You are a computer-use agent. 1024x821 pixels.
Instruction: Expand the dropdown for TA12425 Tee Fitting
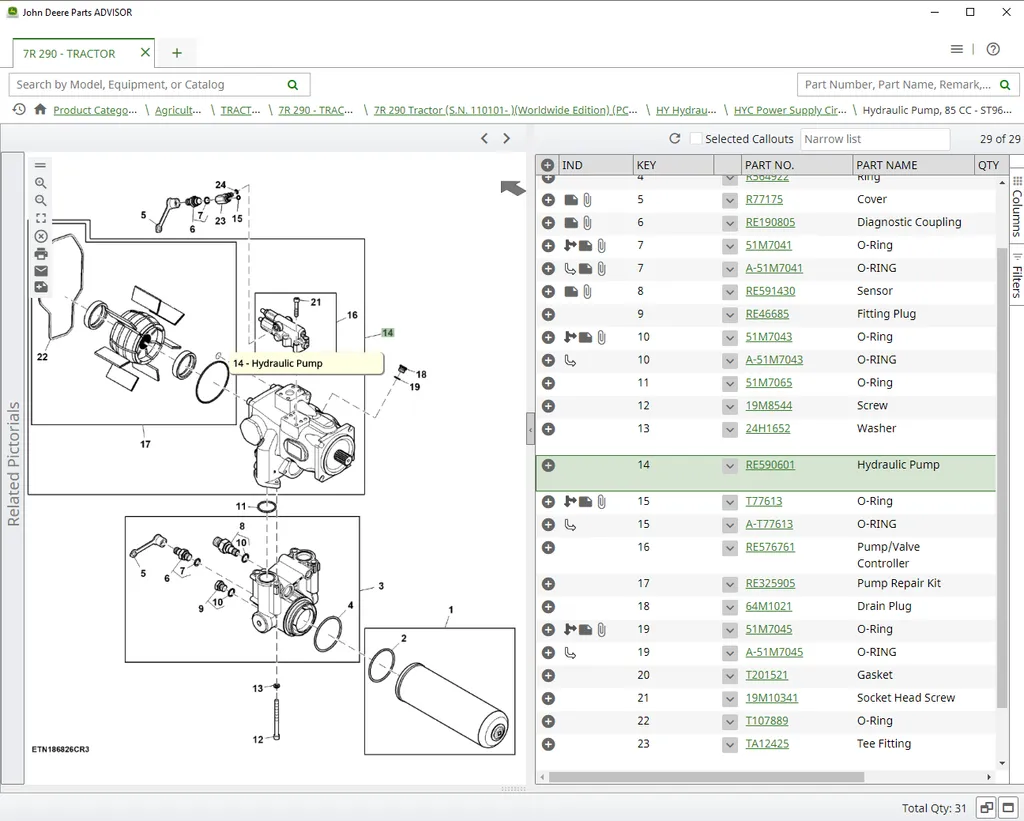[729, 744]
